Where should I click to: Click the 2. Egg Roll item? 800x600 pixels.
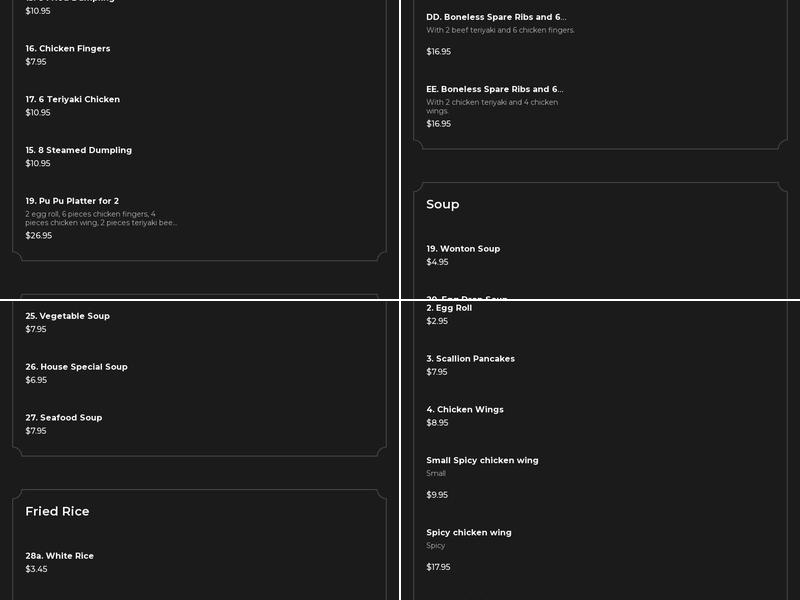coord(449,308)
